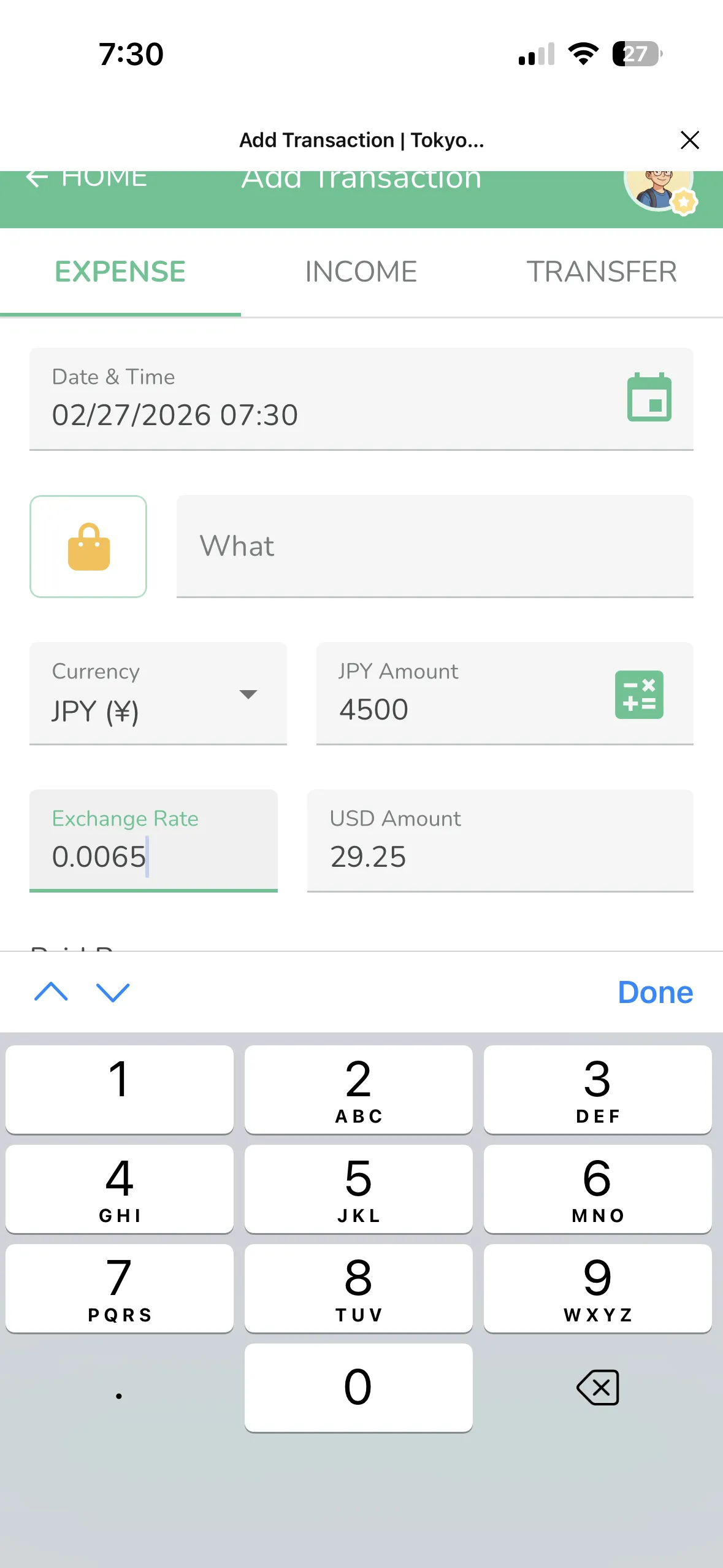723x1568 pixels.
Task: Jump to next field with down chevron
Action: [x=113, y=992]
